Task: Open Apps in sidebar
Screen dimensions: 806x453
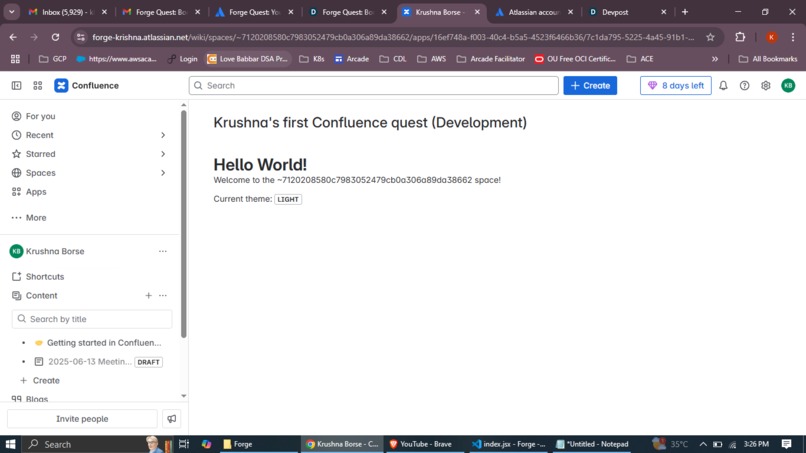Action: [29, 192]
